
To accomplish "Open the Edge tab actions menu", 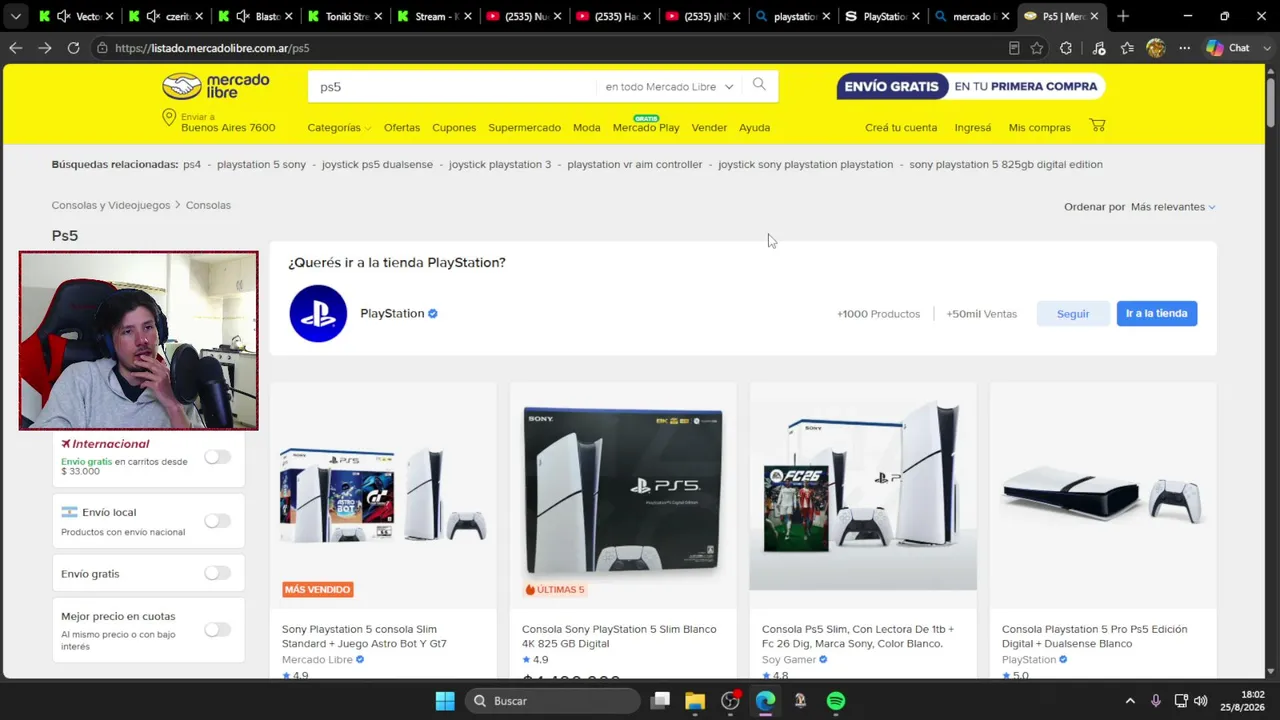I will point(16,16).
